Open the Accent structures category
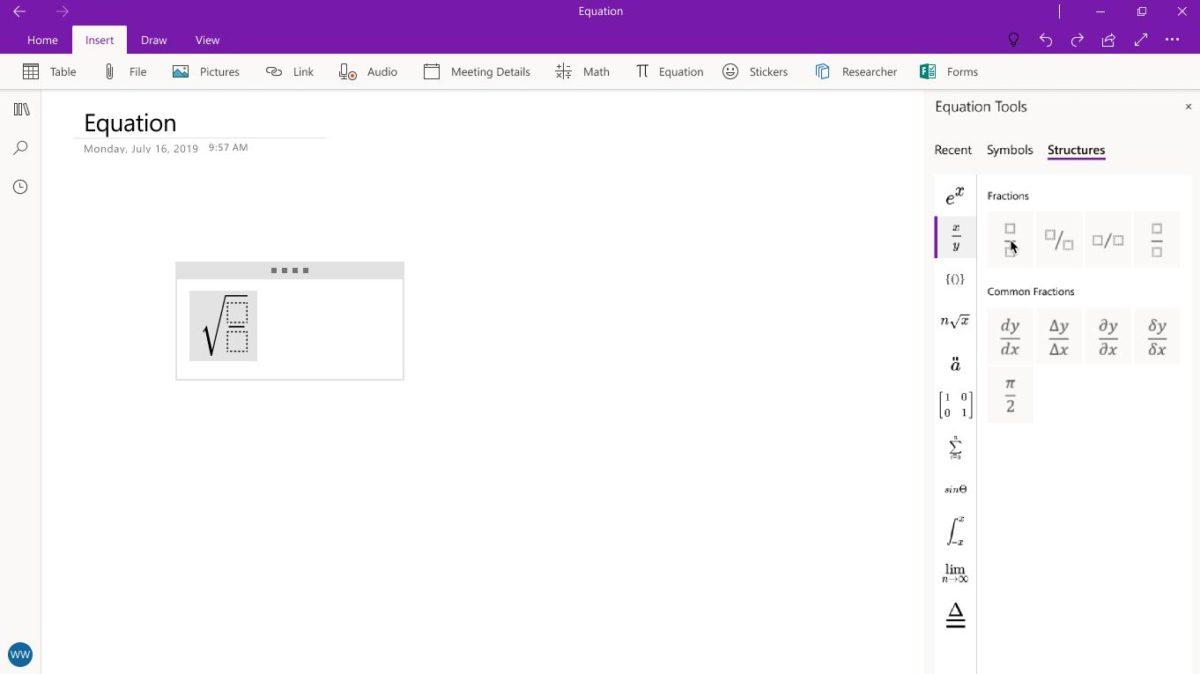Screen dimensions: 1200x674 pyautogui.click(x=954, y=363)
